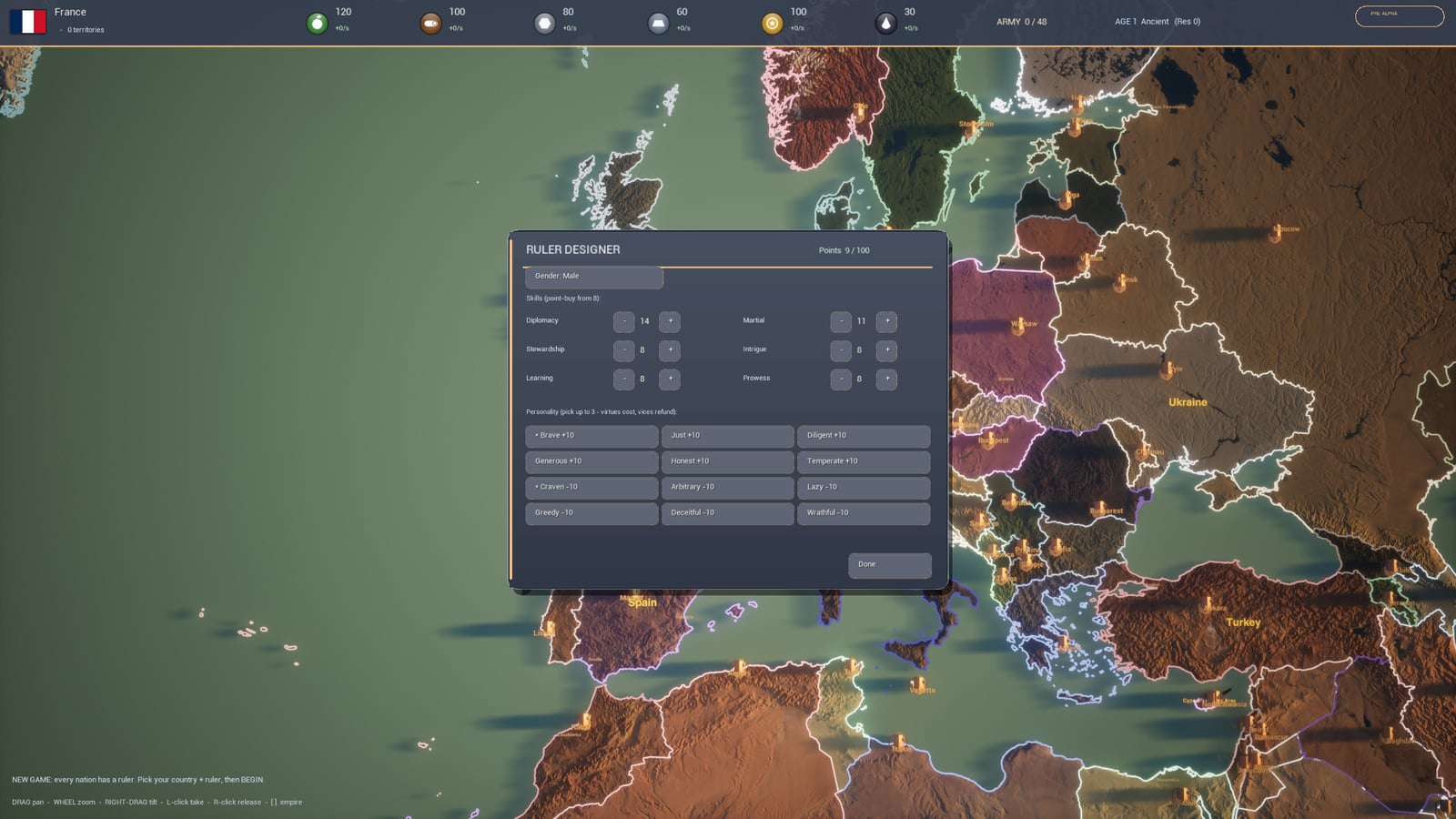Screen dimensions: 1456x819
Task: Pick the Generous +10 trait
Action: click(591, 461)
